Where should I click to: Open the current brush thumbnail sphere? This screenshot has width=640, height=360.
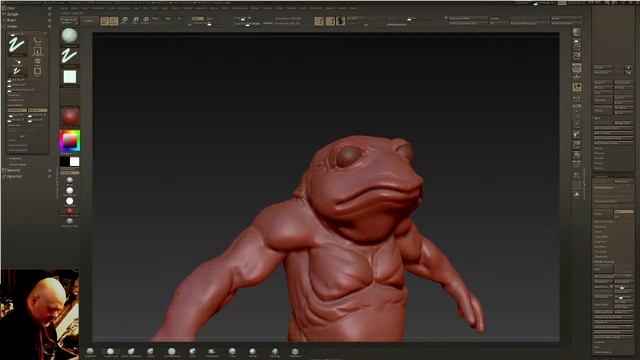[69, 36]
